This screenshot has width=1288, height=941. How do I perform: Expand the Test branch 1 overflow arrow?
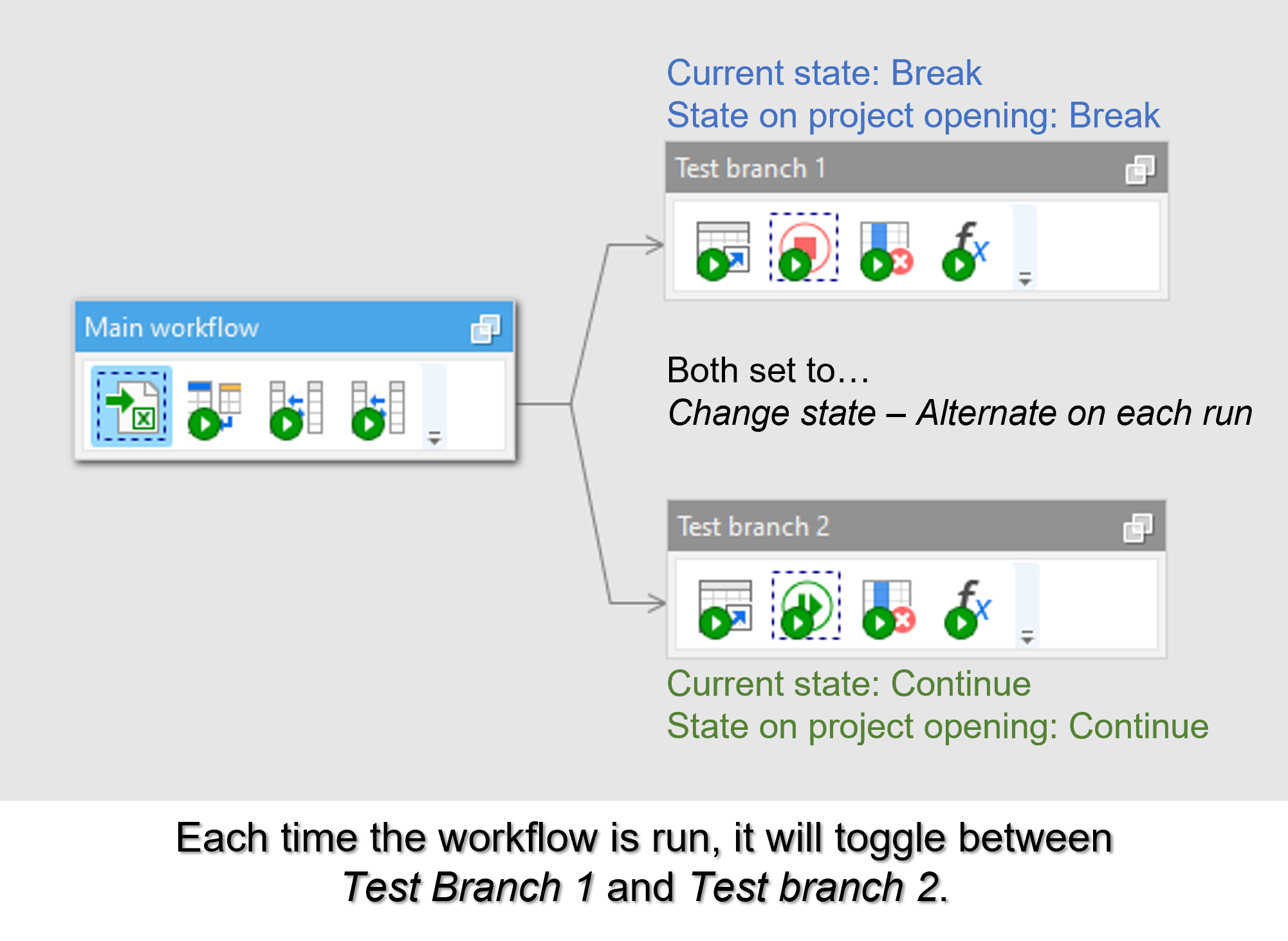coord(1025,279)
